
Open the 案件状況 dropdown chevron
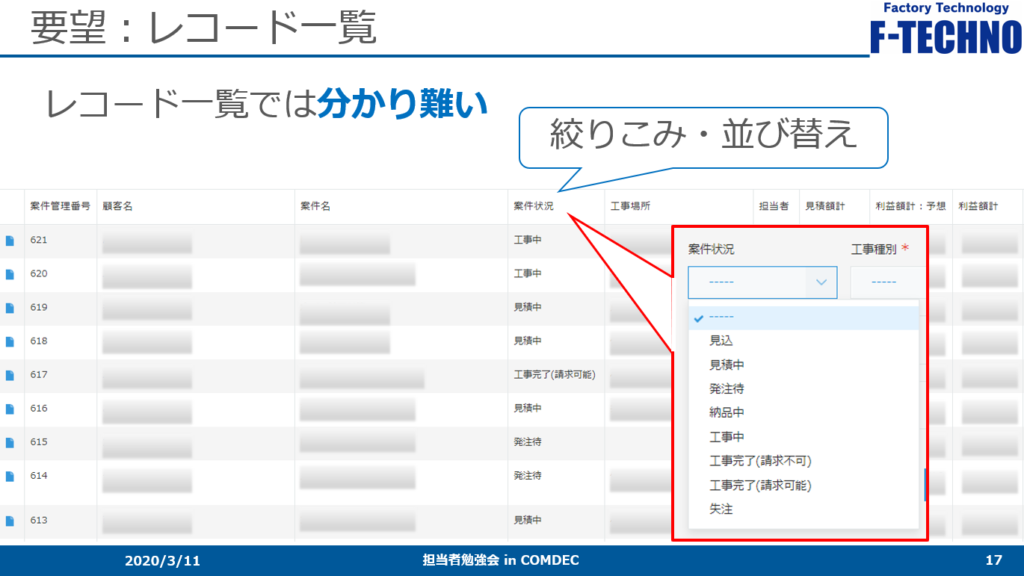point(821,282)
